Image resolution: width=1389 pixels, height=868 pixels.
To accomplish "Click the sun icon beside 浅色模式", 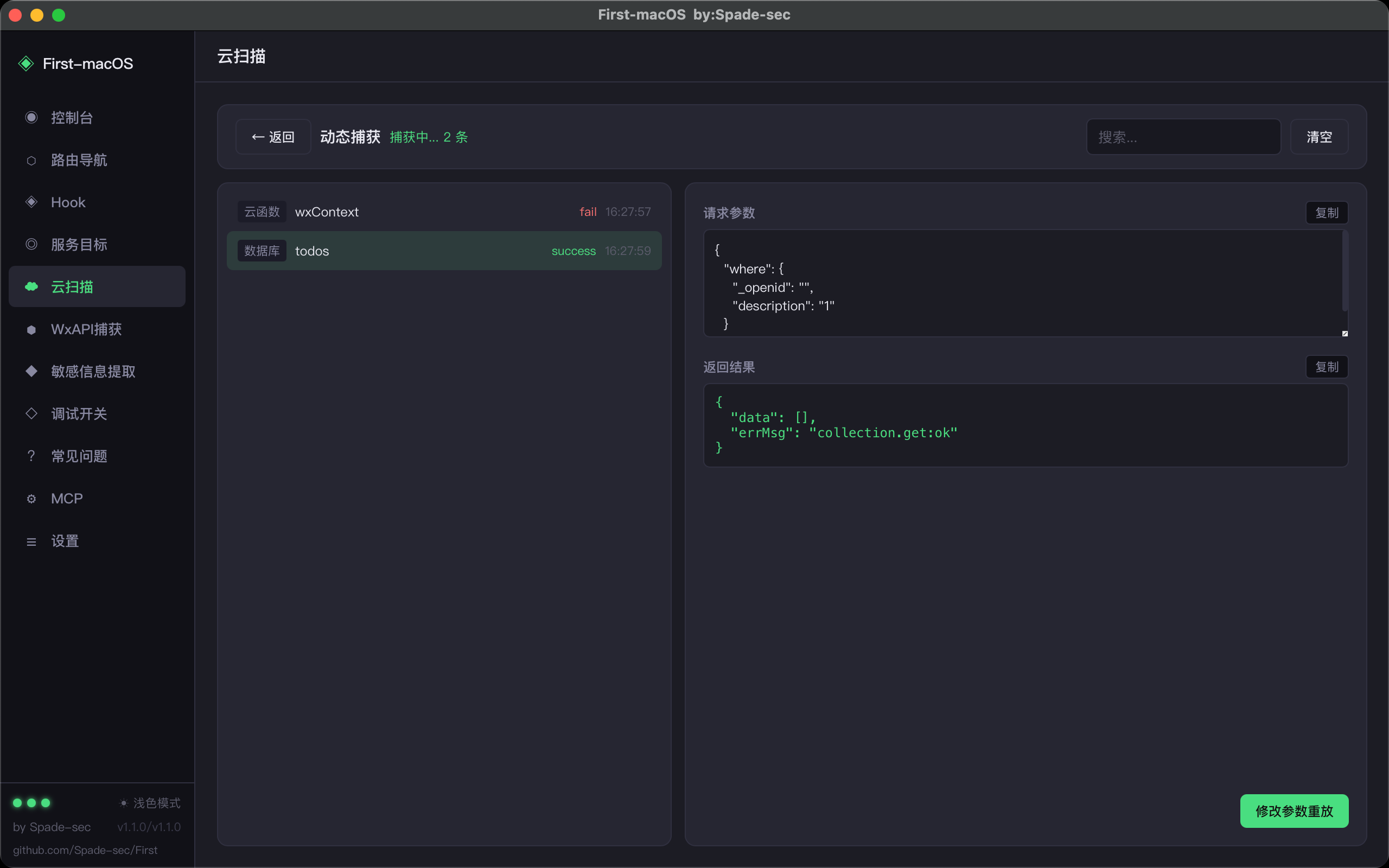I will pos(123,803).
